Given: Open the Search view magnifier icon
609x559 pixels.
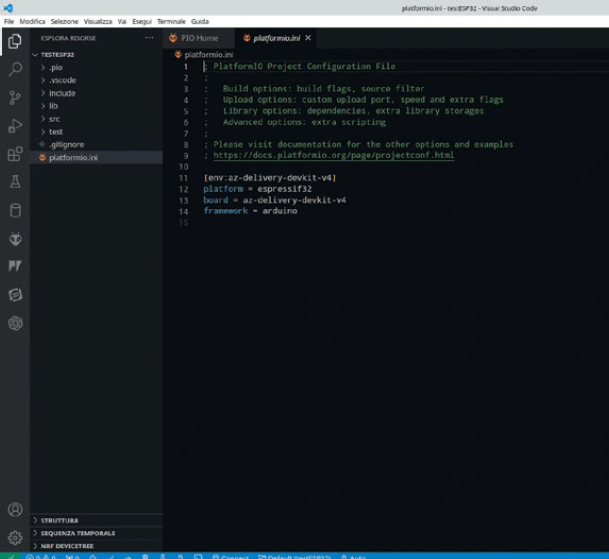Looking at the screenshot, I should point(15,69).
